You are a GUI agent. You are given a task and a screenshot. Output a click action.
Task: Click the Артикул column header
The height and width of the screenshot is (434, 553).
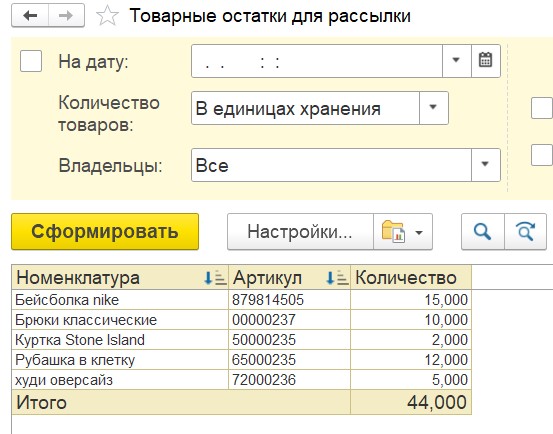click(290, 278)
